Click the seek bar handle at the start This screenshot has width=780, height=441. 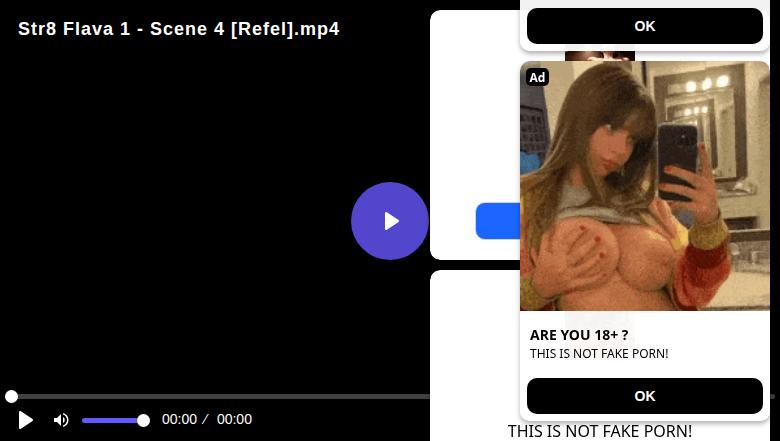click(x=11, y=396)
